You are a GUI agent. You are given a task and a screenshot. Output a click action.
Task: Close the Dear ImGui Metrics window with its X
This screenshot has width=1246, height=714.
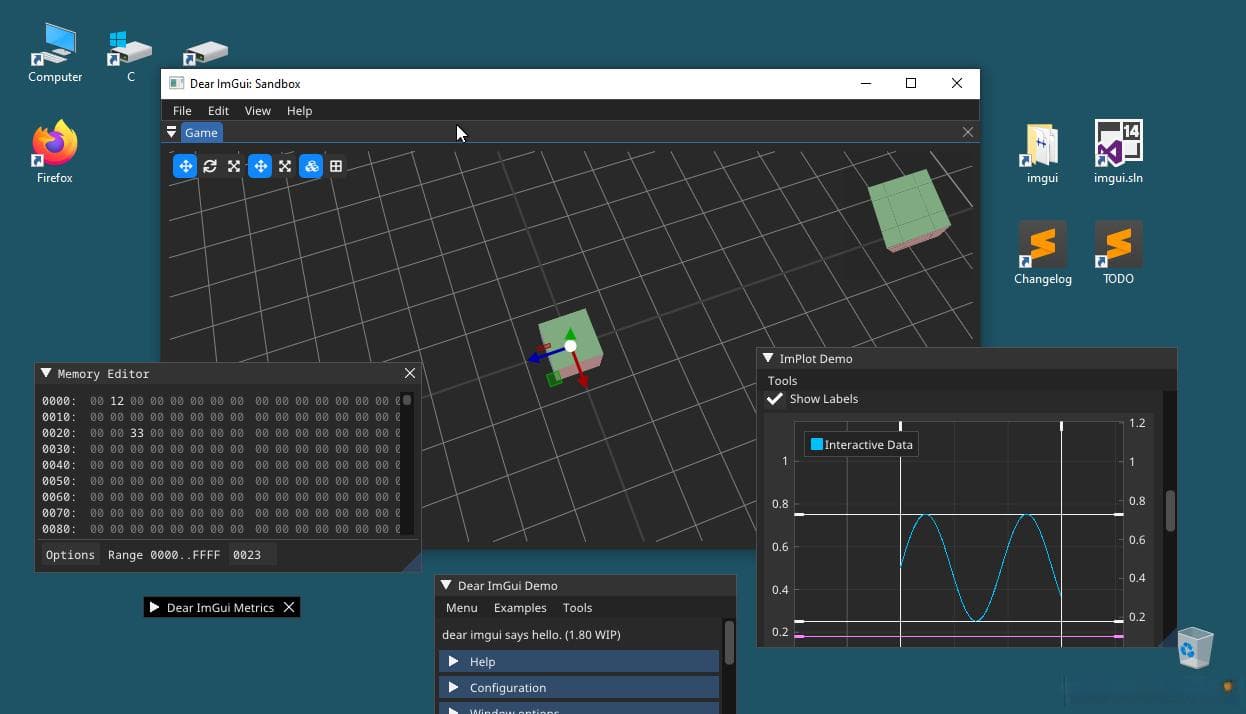coord(289,607)
